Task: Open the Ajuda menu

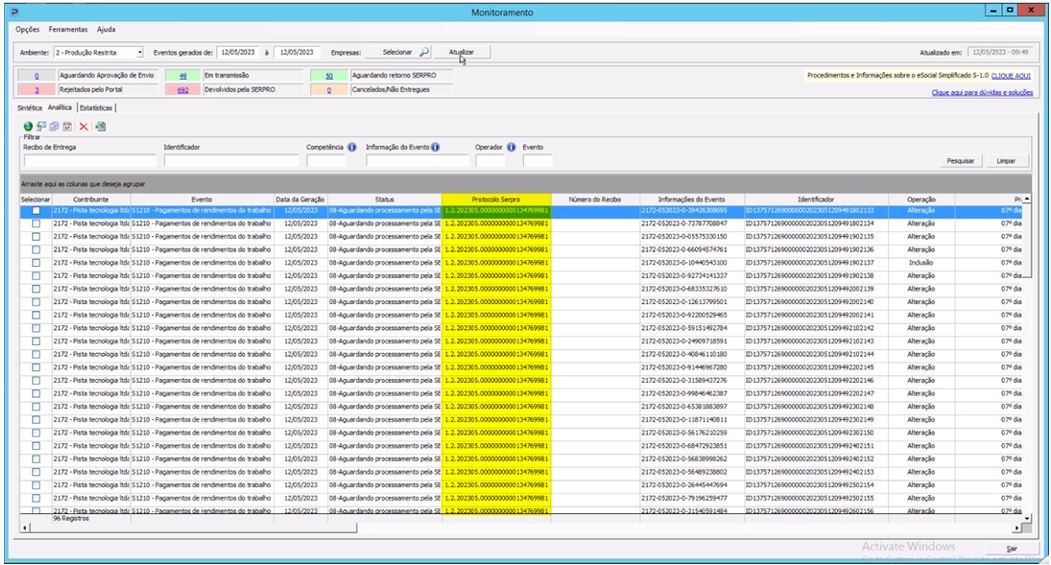Action: point(106,29)
